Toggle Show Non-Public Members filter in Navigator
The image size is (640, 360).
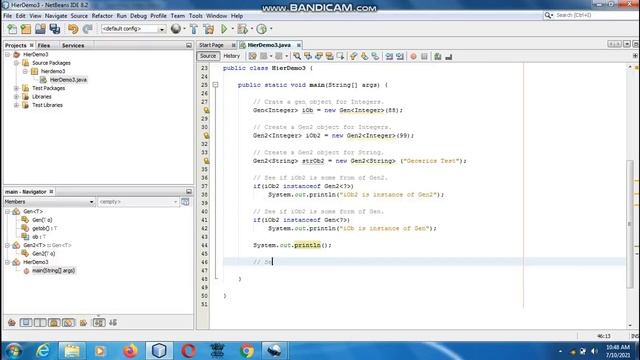[x=54, y=322]
